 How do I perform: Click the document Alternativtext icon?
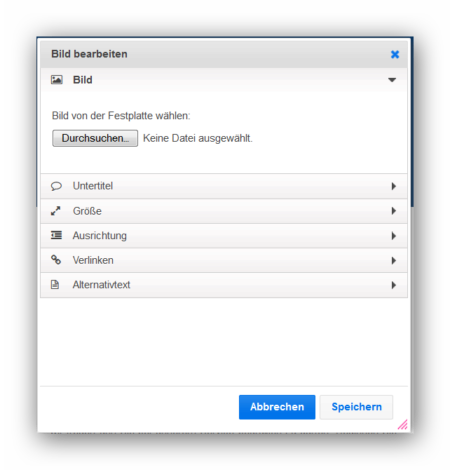pyautogui.click(x=55, y=284)
